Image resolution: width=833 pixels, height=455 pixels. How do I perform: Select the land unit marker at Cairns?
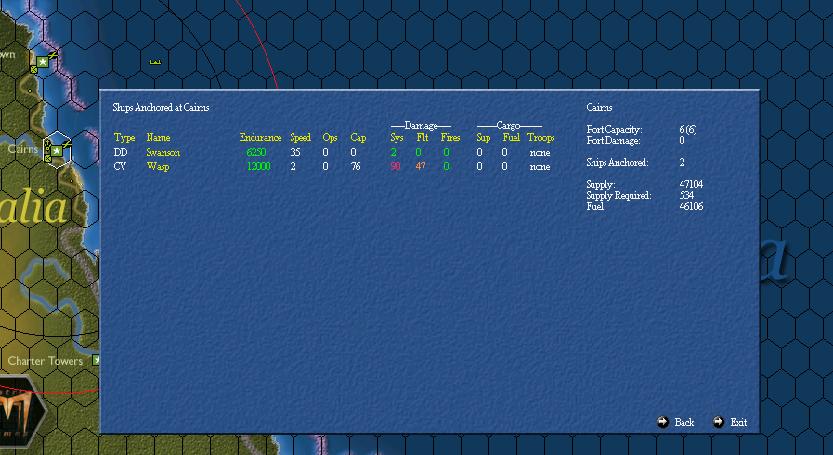click(x=48, y=158)
